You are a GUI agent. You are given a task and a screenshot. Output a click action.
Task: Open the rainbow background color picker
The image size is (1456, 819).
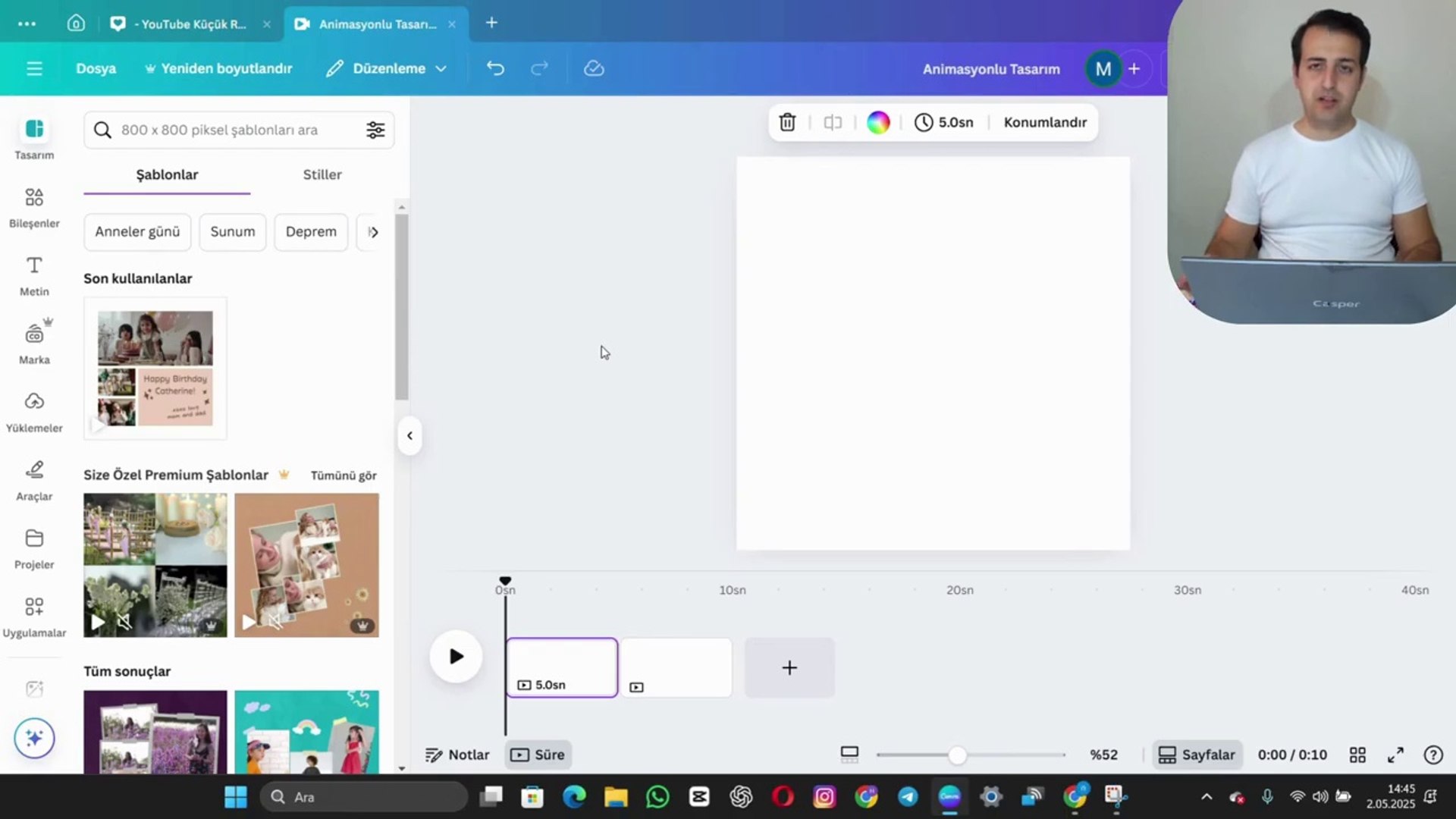(878, 122)
